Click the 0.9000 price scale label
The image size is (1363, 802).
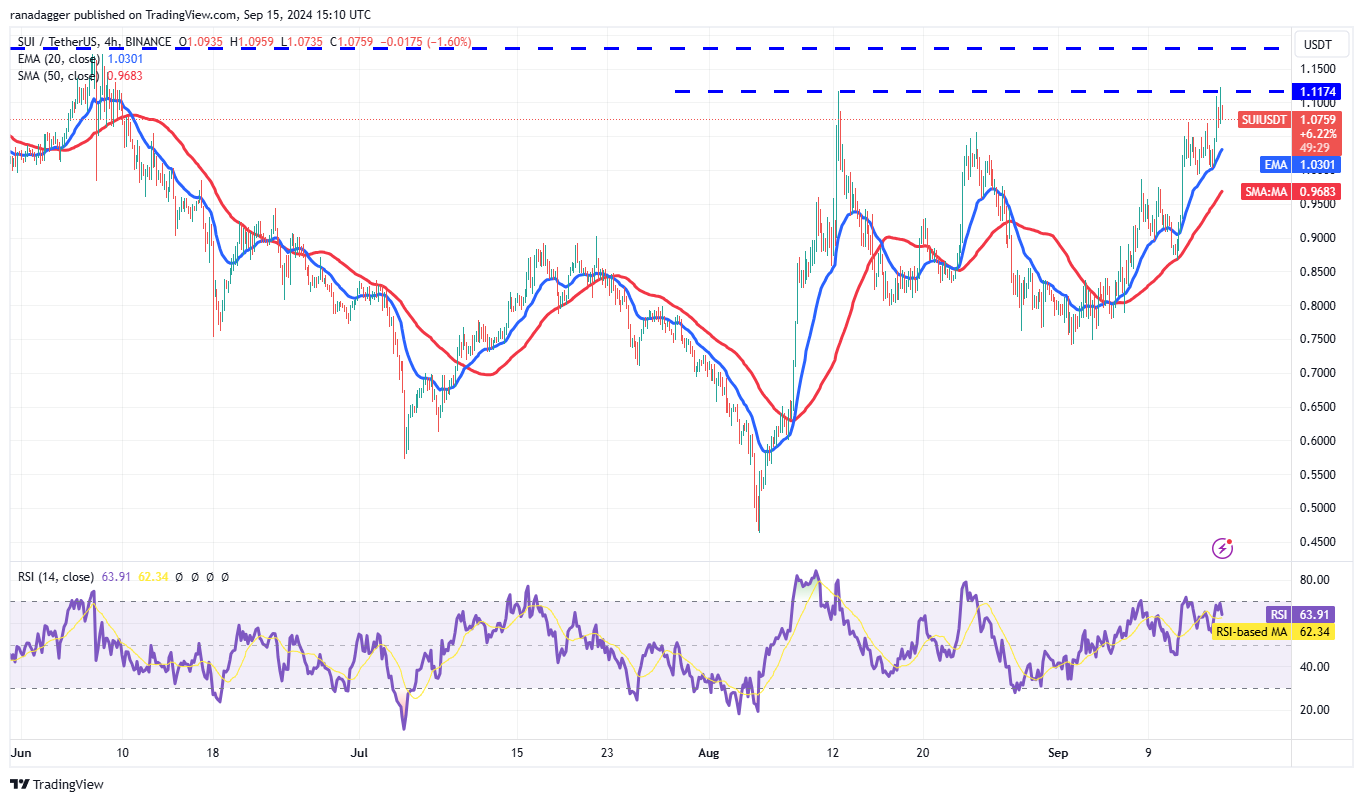coord(1317,237)
